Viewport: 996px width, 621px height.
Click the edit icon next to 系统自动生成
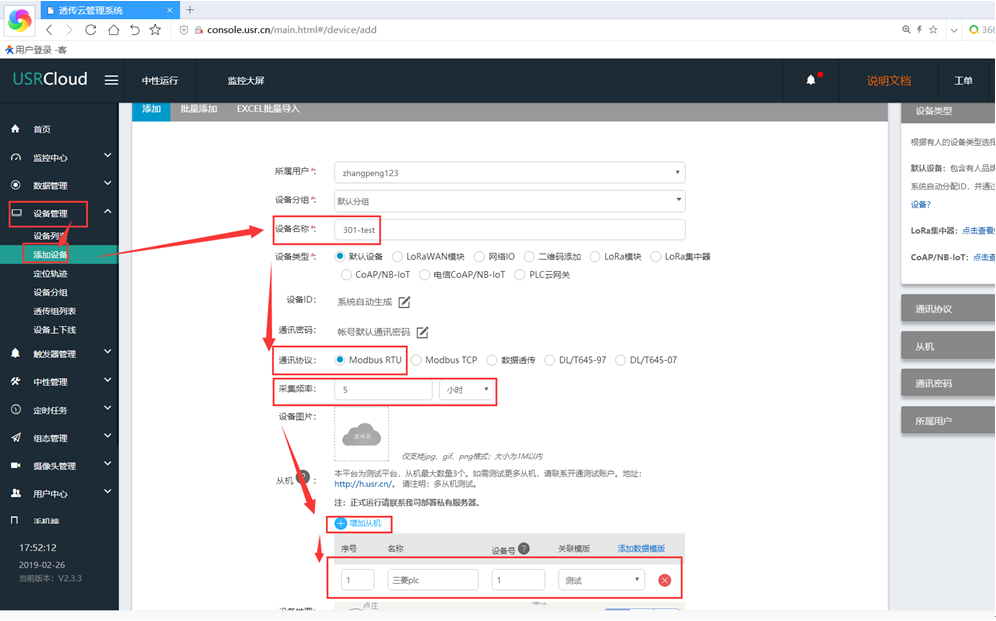404,302
